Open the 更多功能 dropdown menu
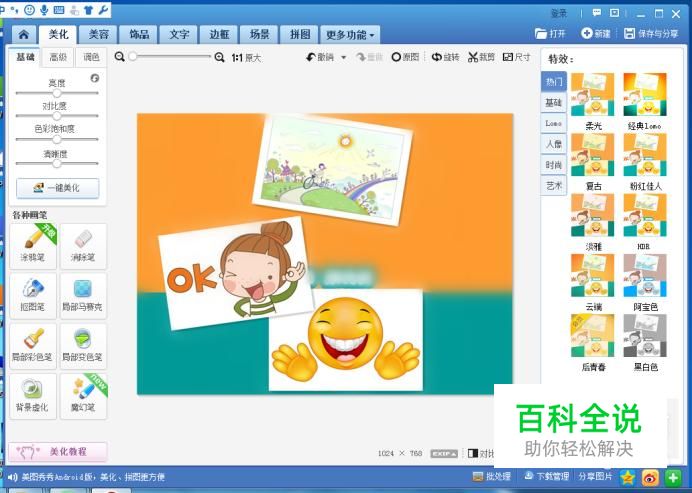692x493 pixels. 351,34
